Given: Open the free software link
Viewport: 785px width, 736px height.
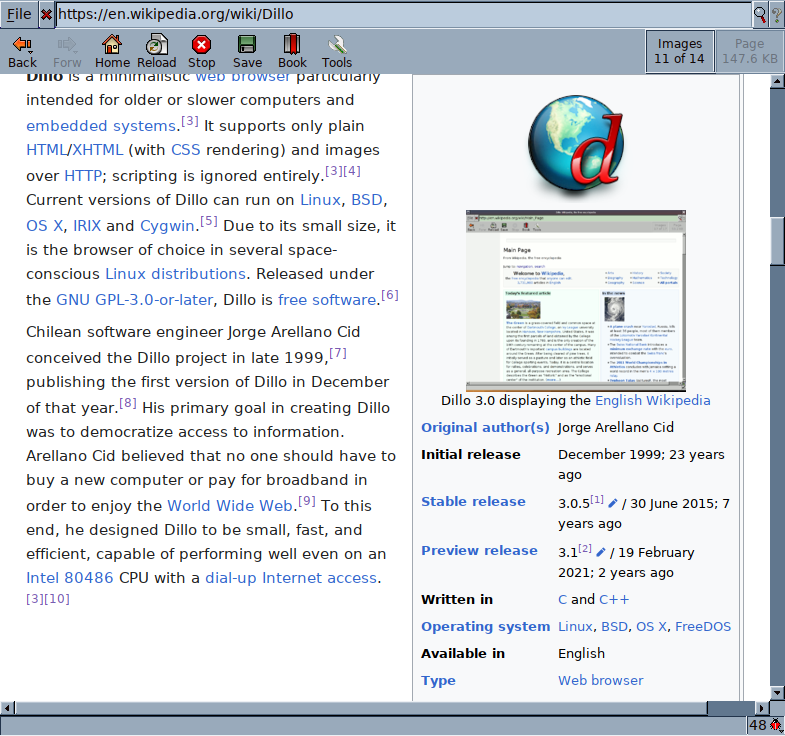Looking at the screenshot, I should [327, 300].
